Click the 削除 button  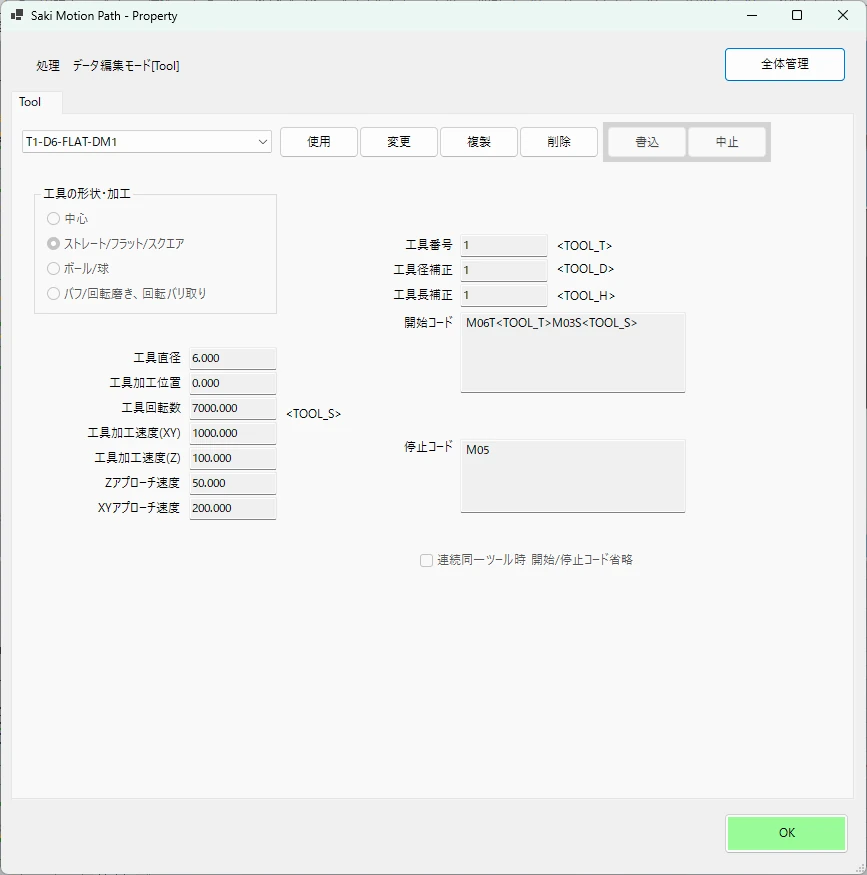558,142
